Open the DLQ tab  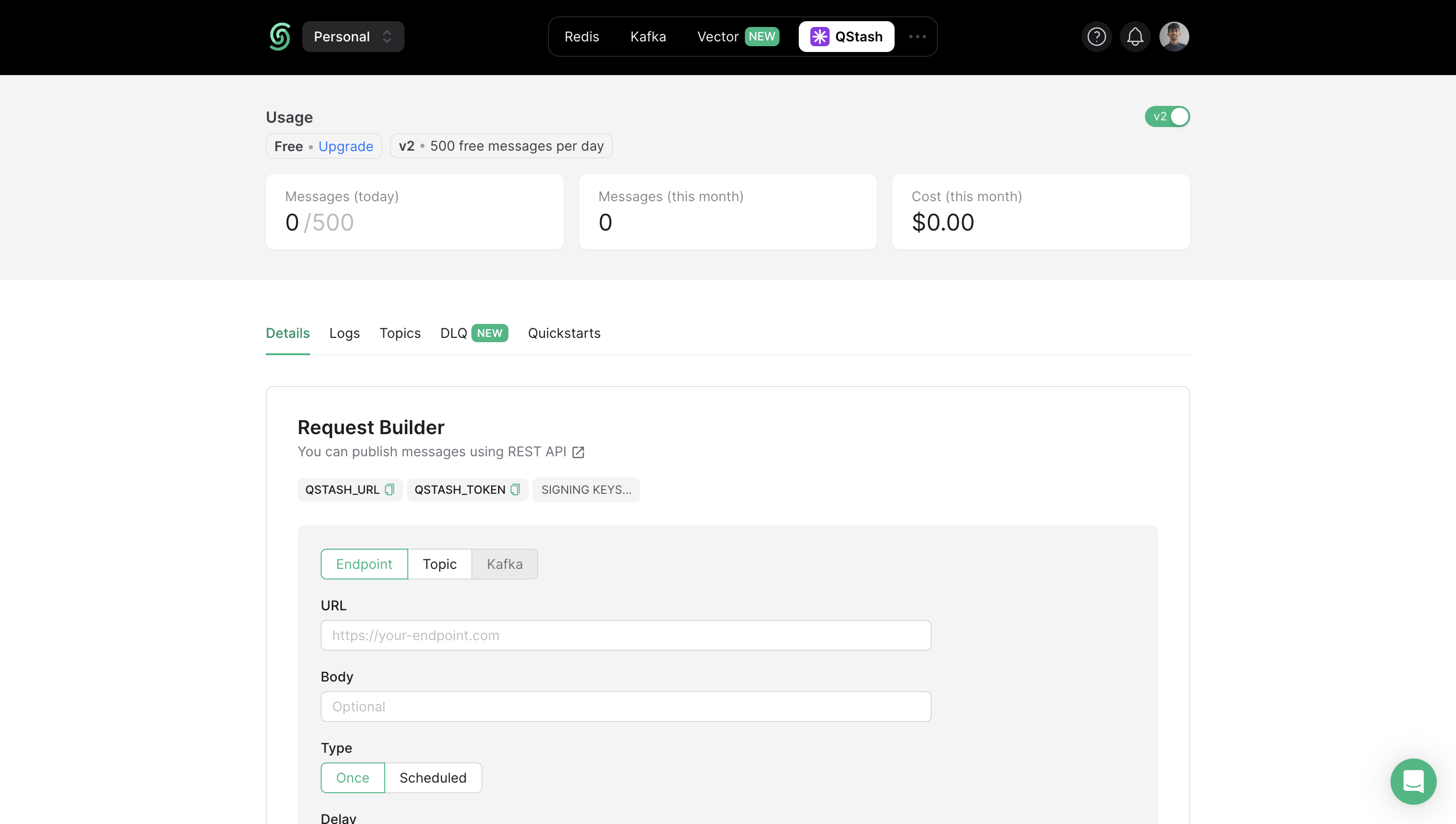(453, 334)
